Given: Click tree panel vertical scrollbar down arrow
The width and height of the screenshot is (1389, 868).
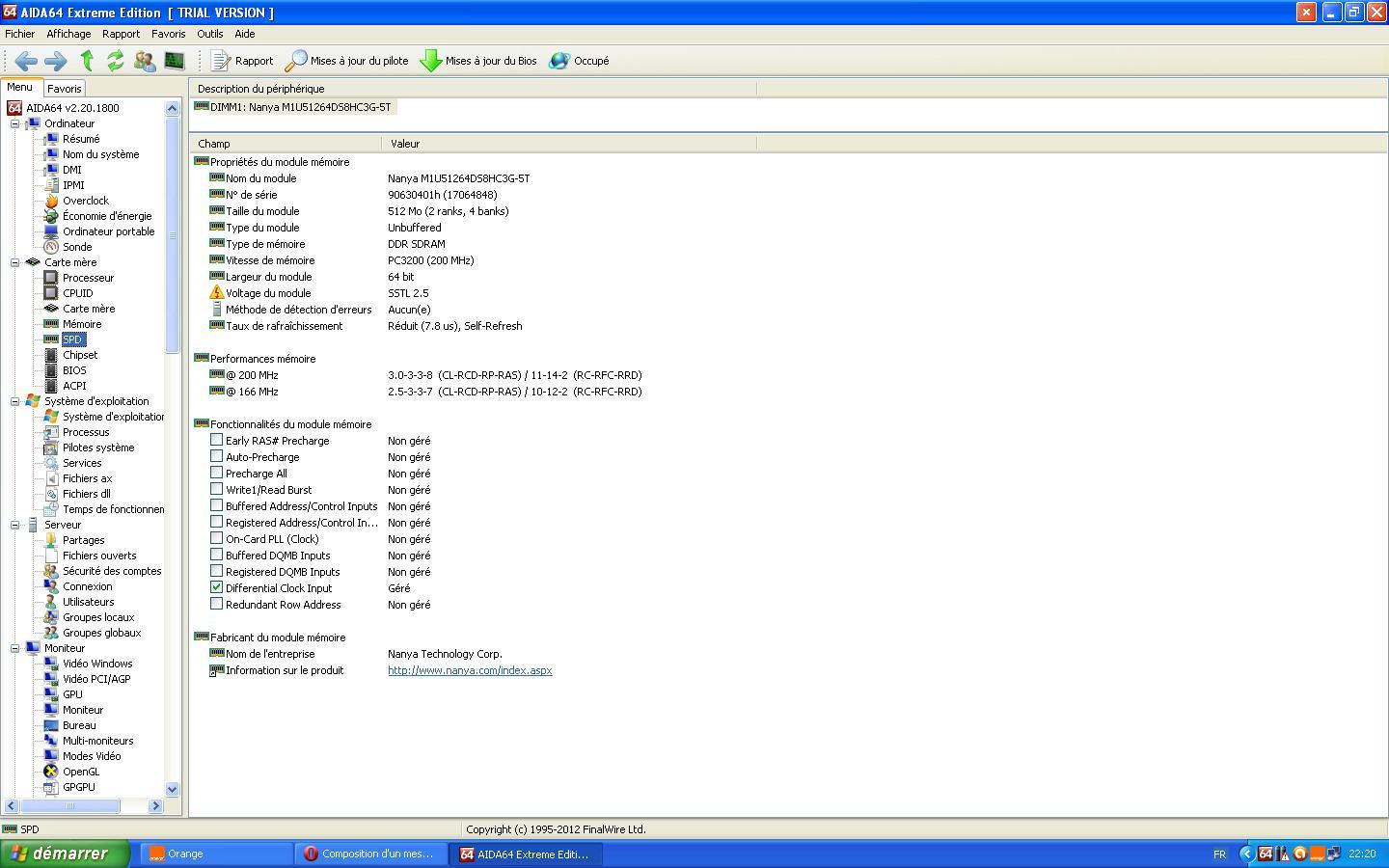Looking at the screenshot, I should 173,789.
